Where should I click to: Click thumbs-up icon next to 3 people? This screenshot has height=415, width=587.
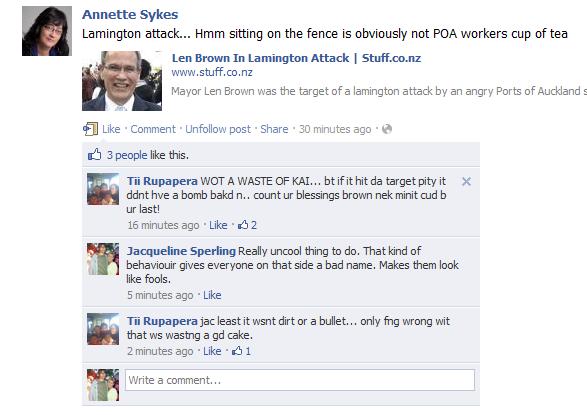pos(94,155)
